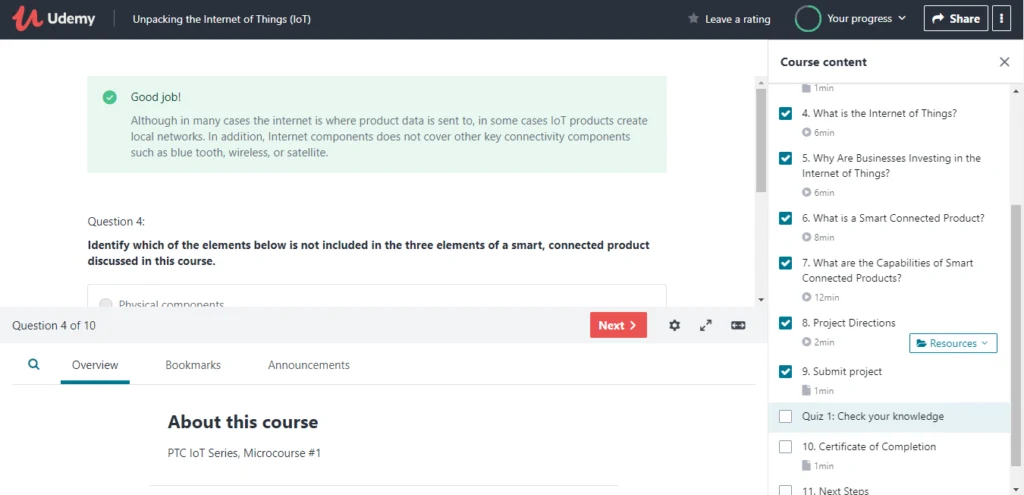Image resolution: width=1024 pixels, height=495 pixels.
Task: Click the Share button
Action: (x=955, y=19)
